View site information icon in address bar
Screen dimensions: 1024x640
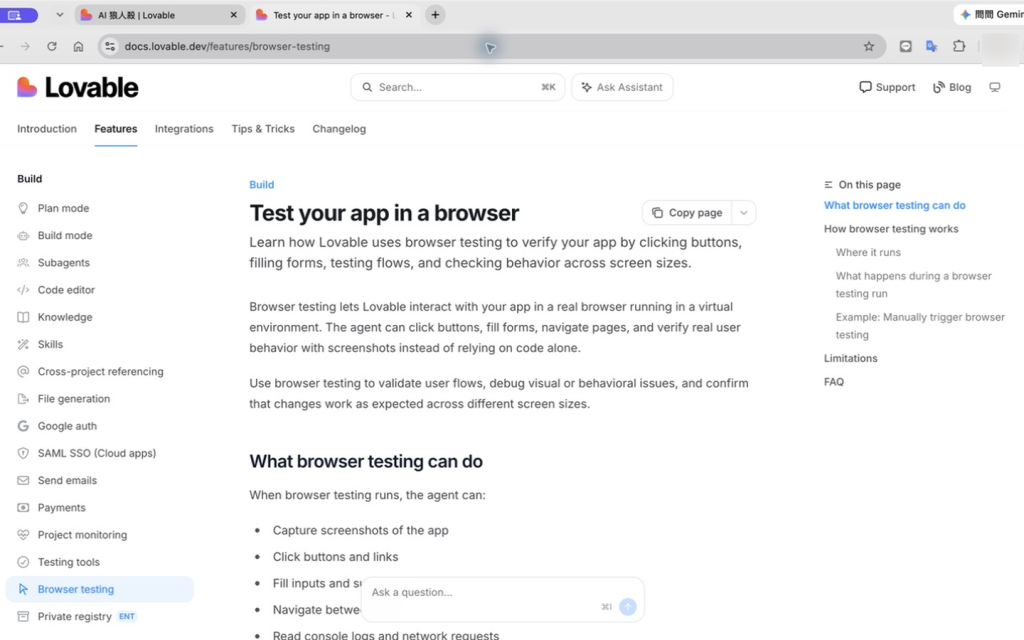pyautogui.click(x=110, y=46)
